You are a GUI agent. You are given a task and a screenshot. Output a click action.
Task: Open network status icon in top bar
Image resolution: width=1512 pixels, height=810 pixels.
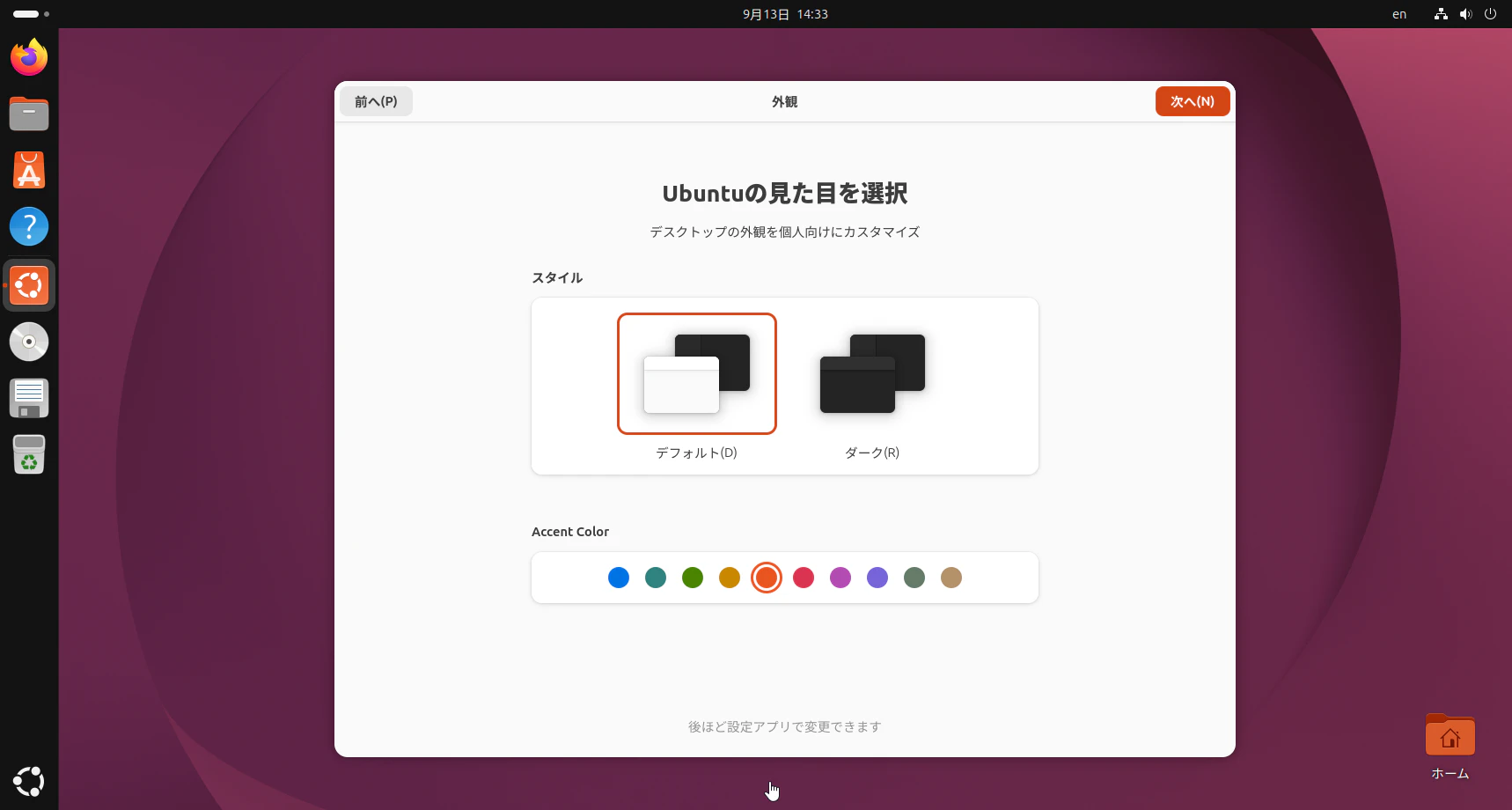(1441, 14)
